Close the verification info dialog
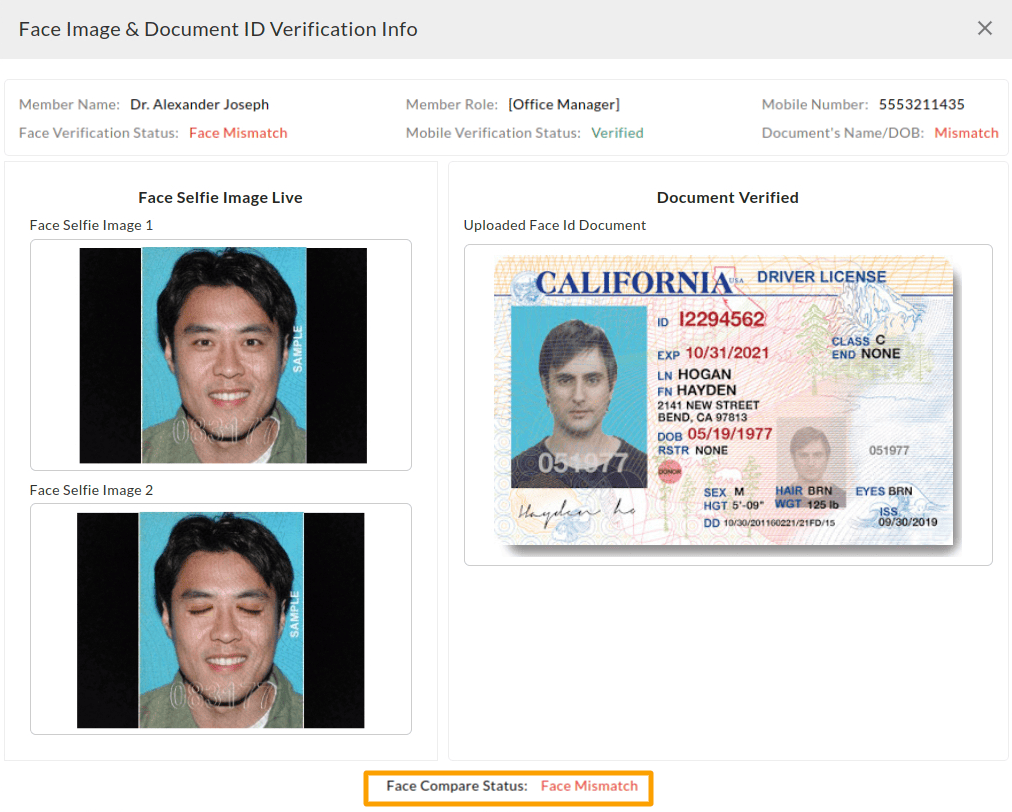 pyautogui.click(x=985, y=28)
